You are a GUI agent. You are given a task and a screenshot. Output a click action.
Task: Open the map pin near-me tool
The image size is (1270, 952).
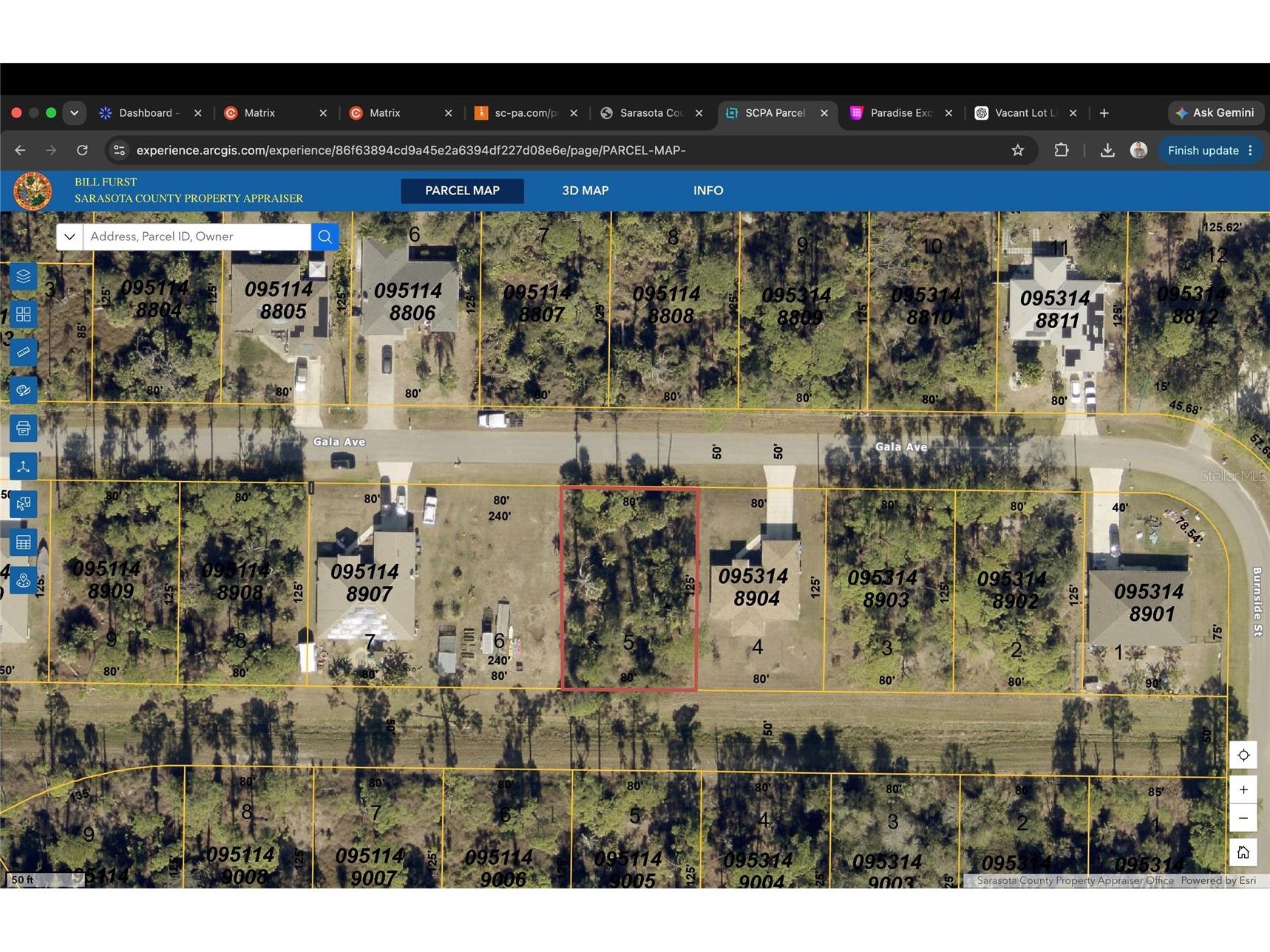23,581
